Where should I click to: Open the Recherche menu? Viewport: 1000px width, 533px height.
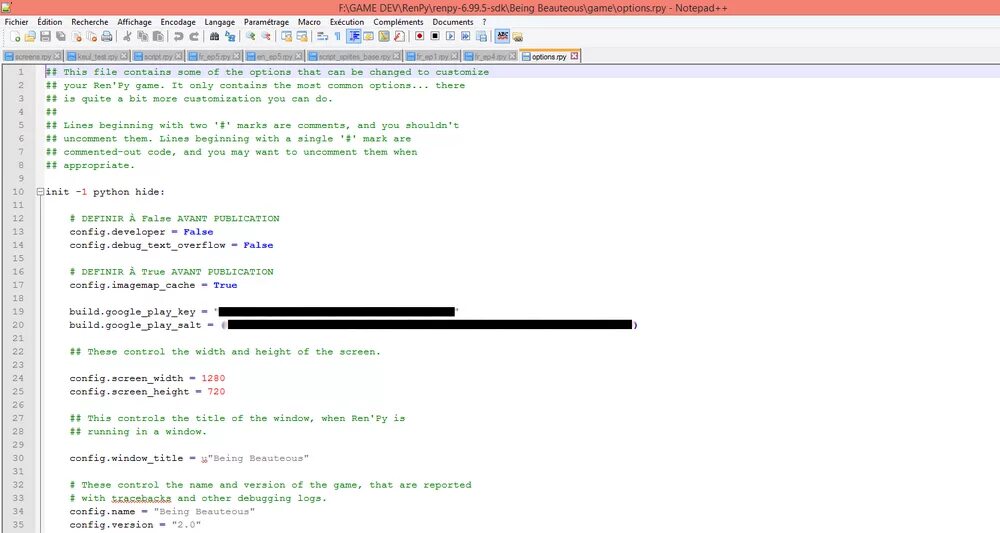(90, 22)
